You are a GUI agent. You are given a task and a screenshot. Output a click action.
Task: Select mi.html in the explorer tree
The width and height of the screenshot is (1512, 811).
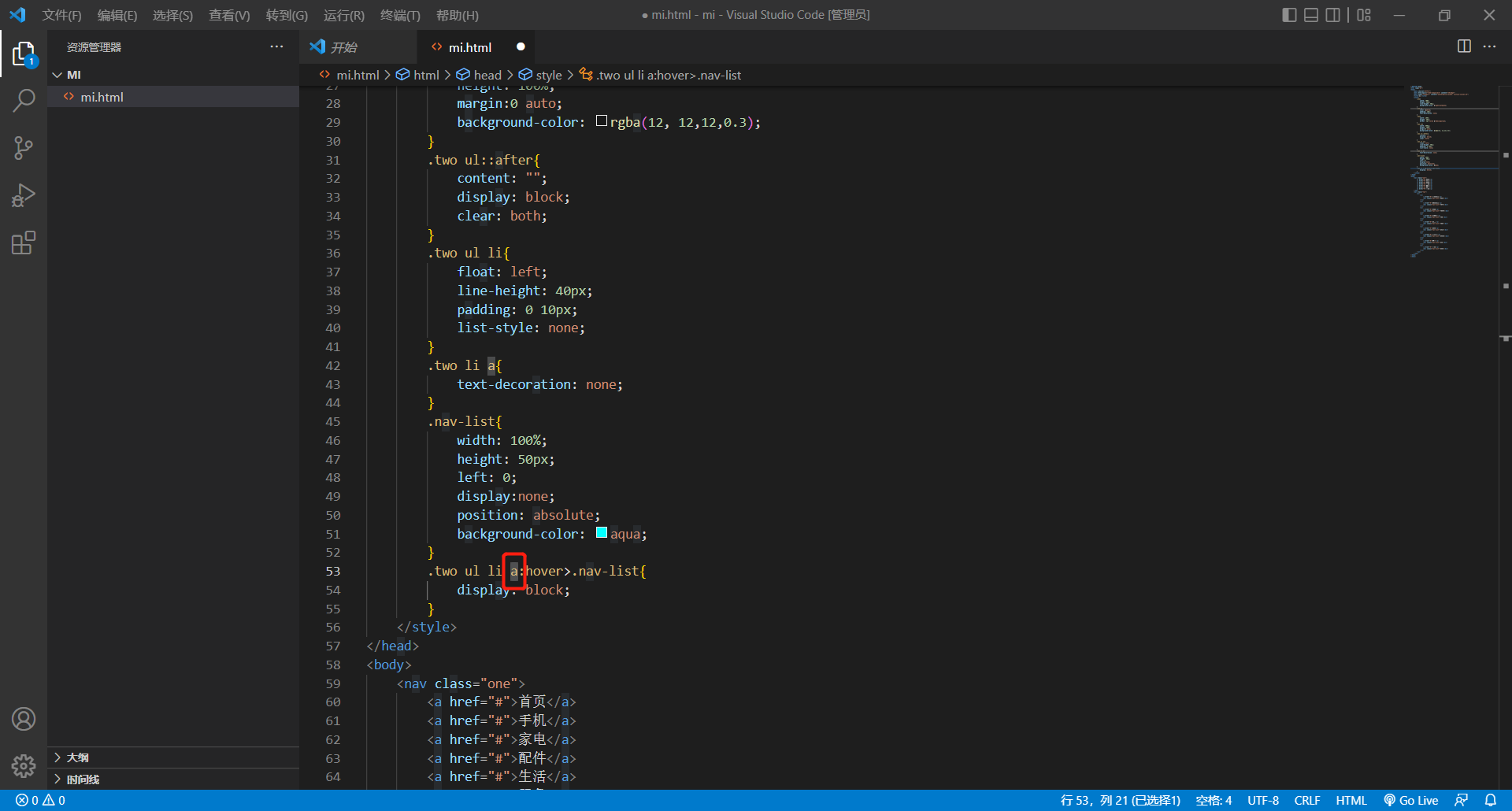pos(173,97)
